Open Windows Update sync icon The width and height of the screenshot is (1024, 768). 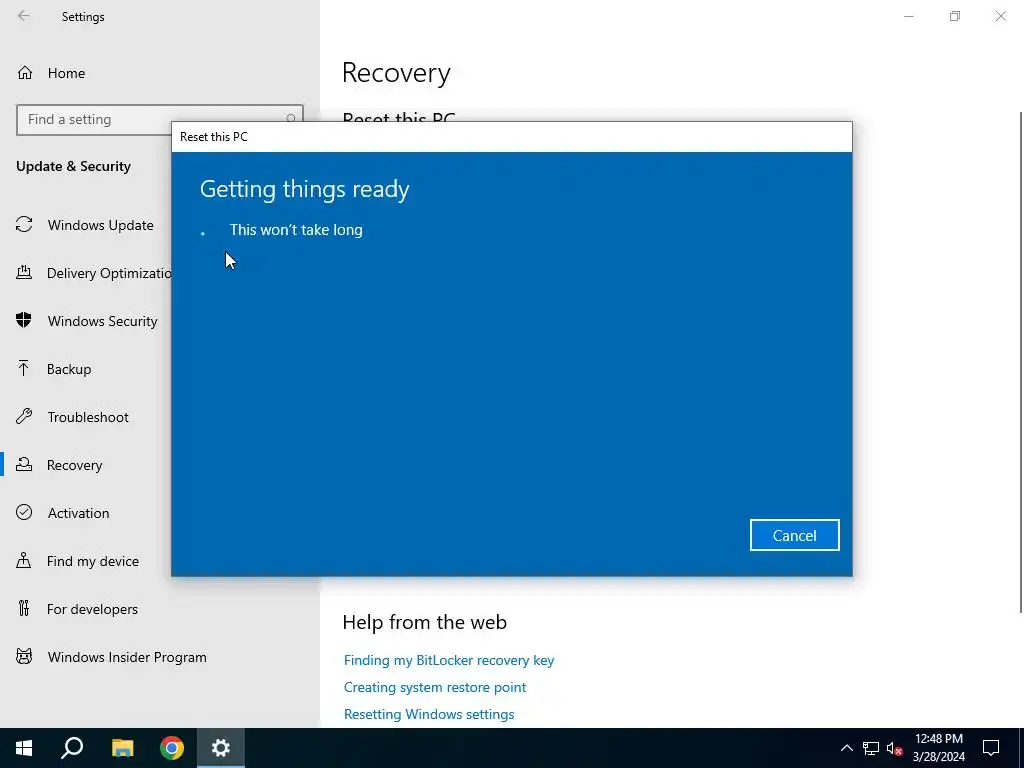(x=24, y=225)
